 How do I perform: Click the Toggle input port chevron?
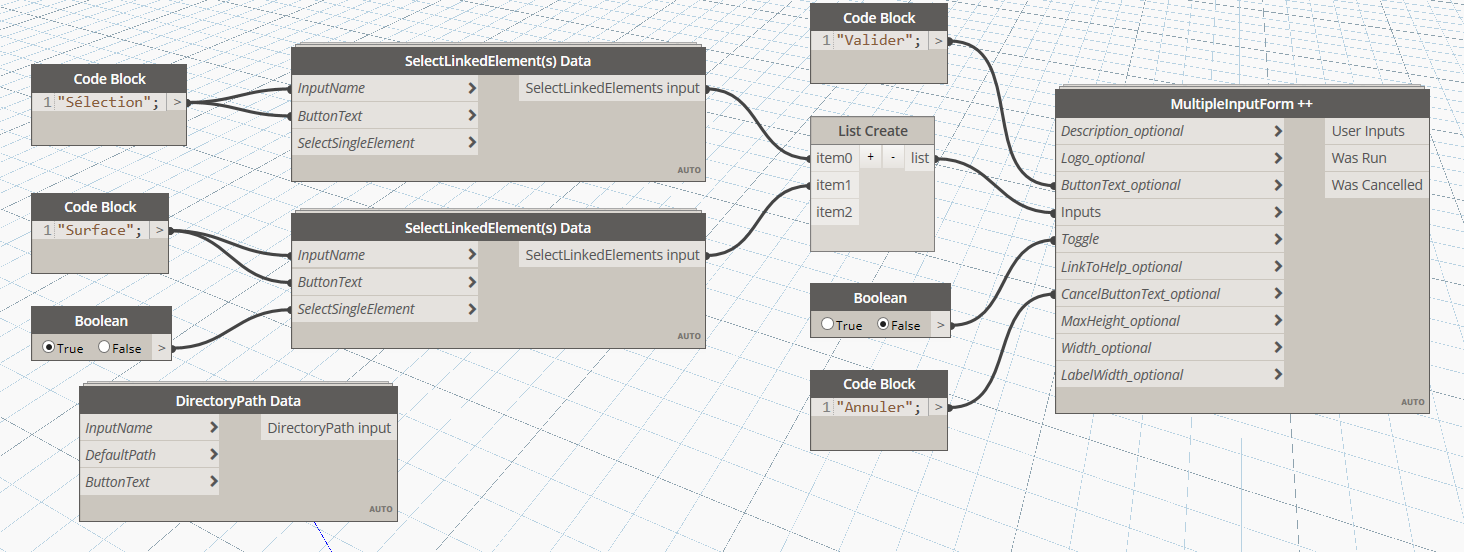(x=1278, y=239)
